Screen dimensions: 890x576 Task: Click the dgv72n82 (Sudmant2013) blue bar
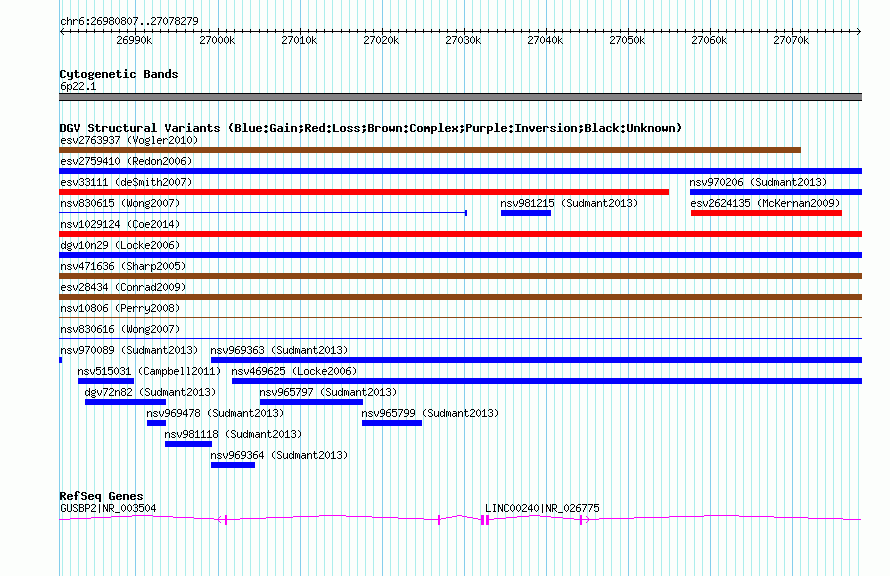pyautogui.click(x=125, y=402)
